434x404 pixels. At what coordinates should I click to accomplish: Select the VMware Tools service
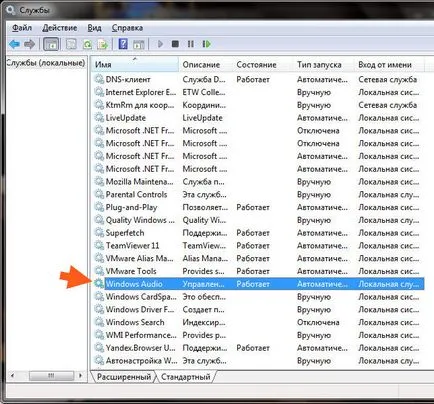[x=131, y=271]
